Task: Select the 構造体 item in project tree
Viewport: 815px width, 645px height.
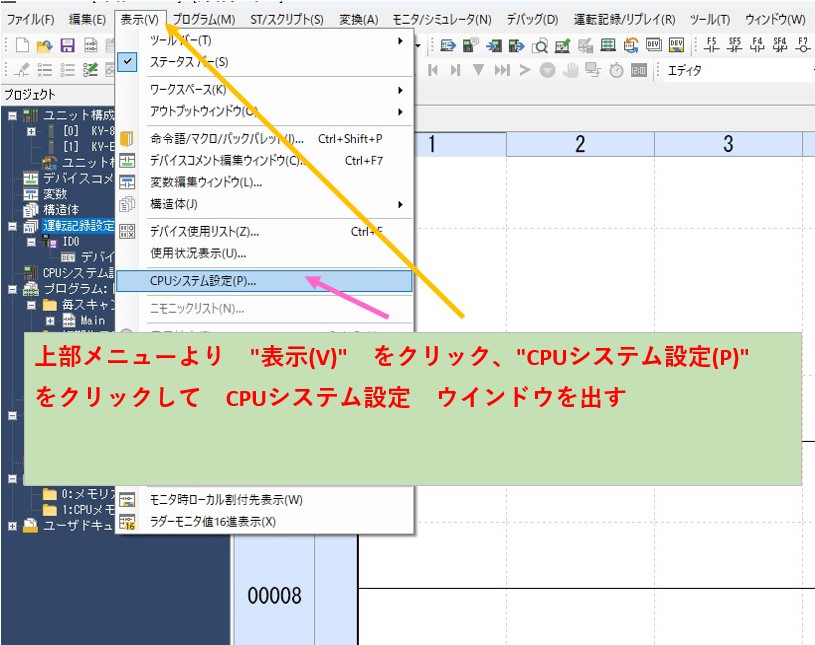Action: pos(60,210)
